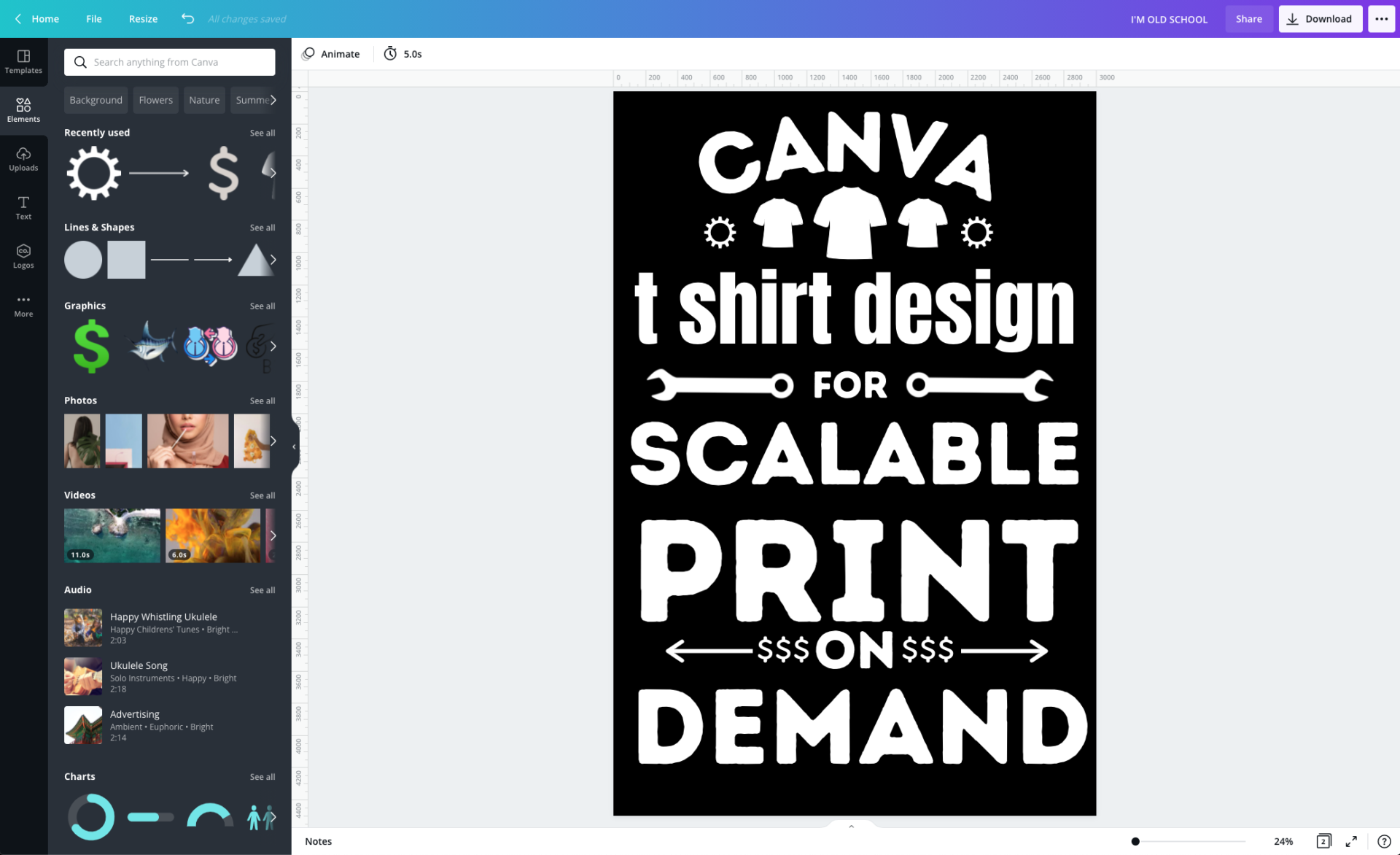Click the undo arrow icon
1400x855 pixels.
[x=187, y=19]
